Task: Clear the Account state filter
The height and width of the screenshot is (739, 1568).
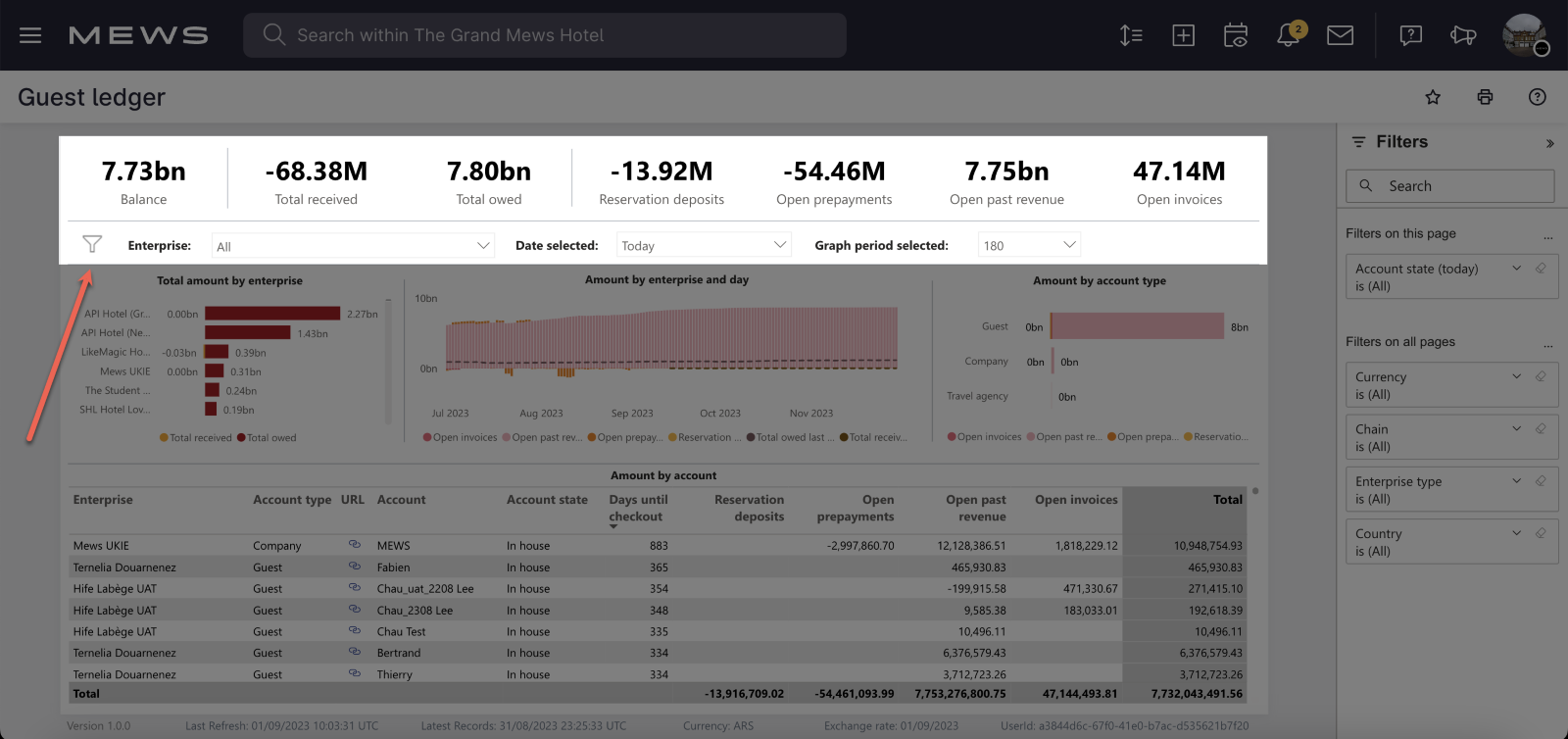Action: pos(1541,269)
